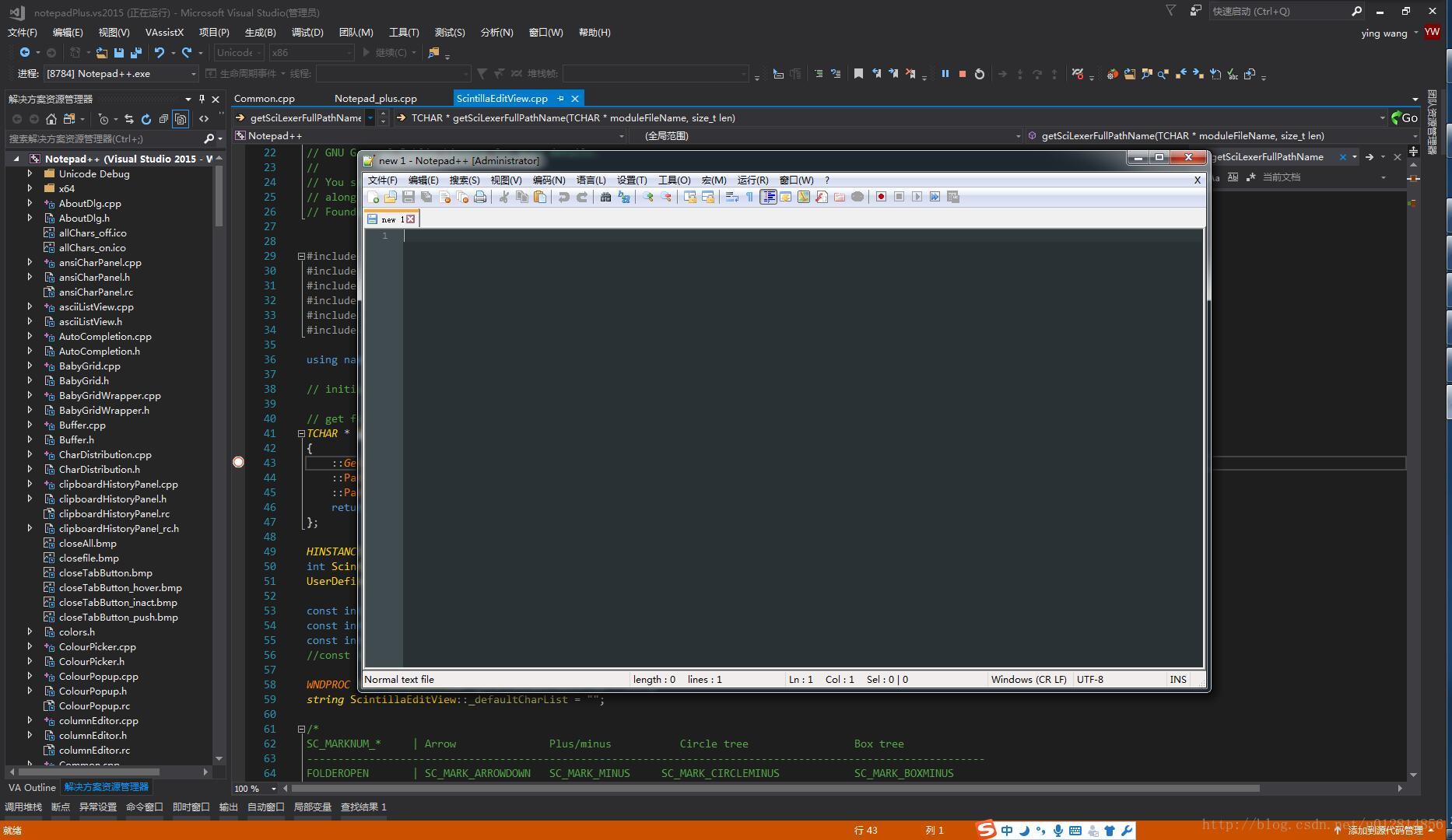
Task: Collapse the Notepad++ solution root node
Action: pos(16,159)
